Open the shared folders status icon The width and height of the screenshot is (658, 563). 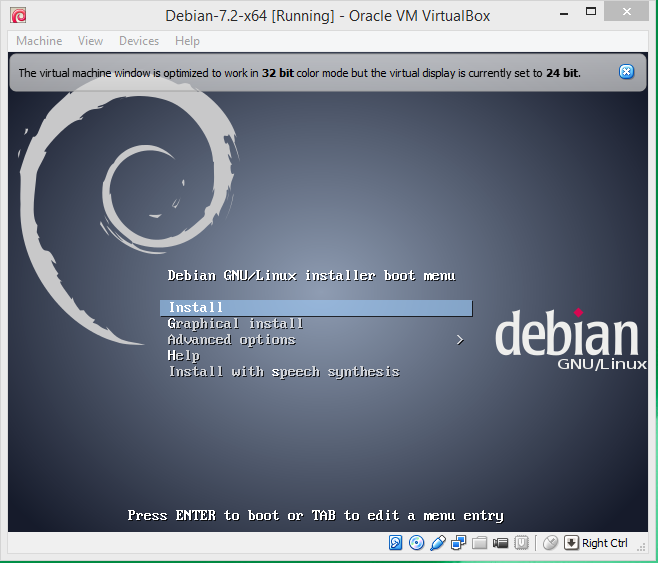tap(479, 543)
